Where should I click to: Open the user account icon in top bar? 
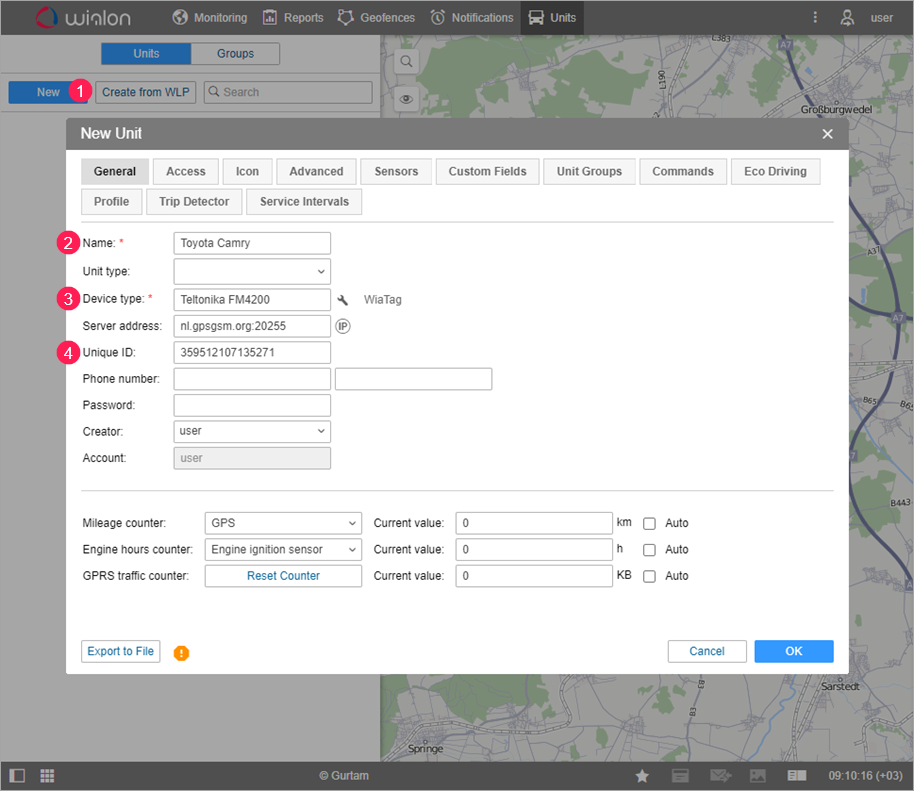[x=847, y=17]
